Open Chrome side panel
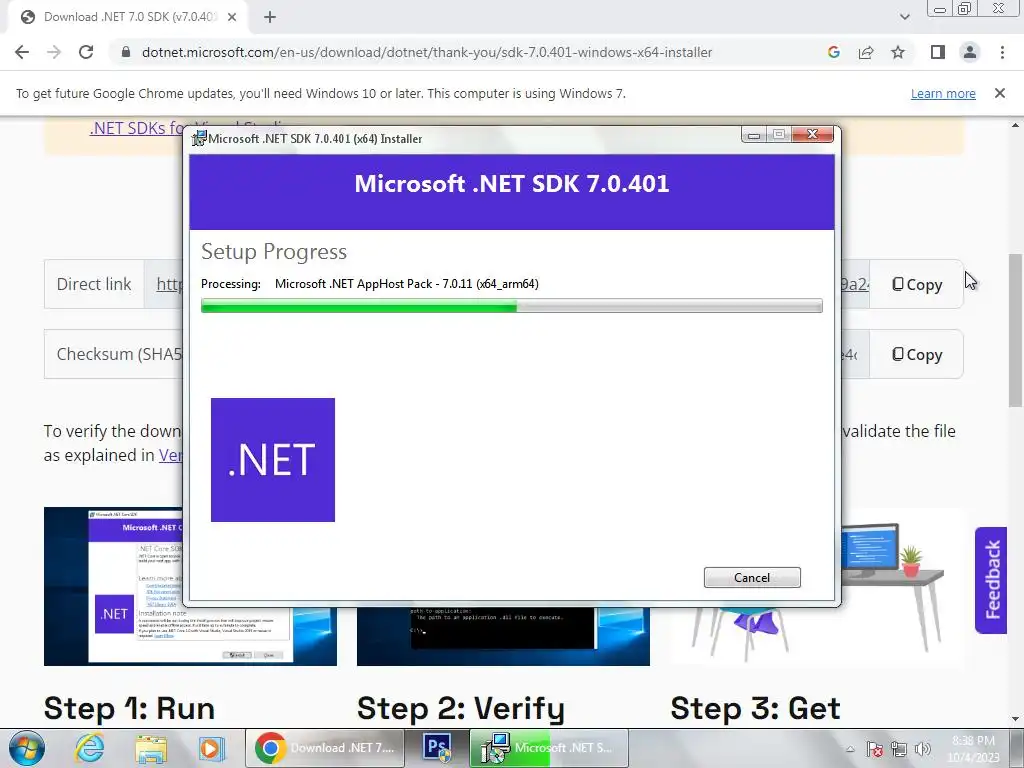 click(x=938, y=52)
